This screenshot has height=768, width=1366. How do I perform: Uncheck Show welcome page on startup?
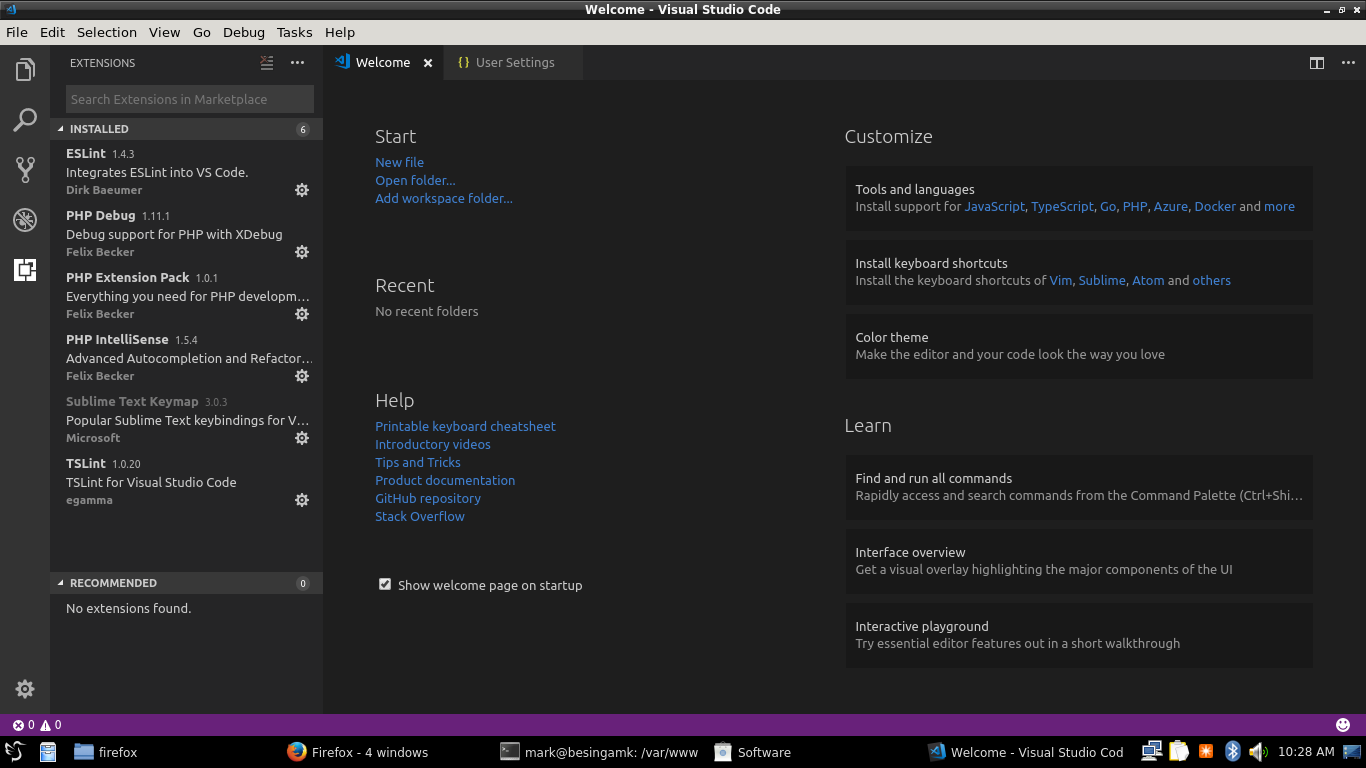click(x=385, y=584)
